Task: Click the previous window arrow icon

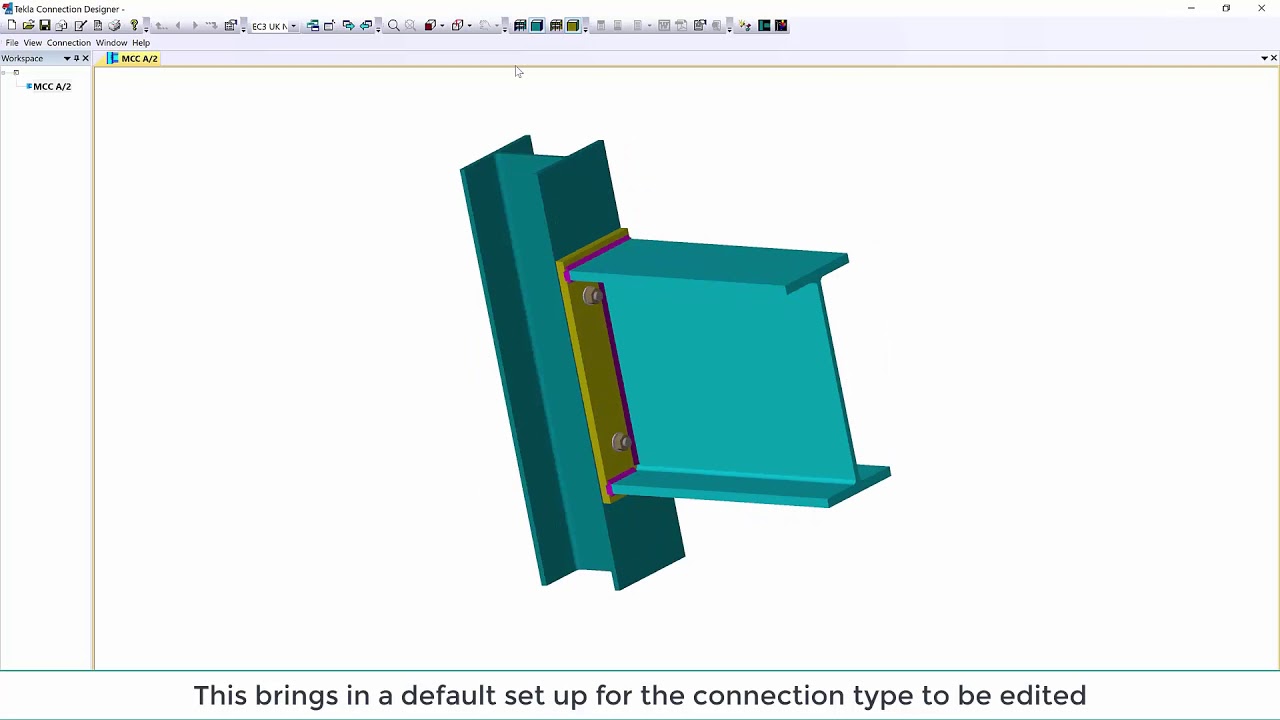Action: click(366, 25)
